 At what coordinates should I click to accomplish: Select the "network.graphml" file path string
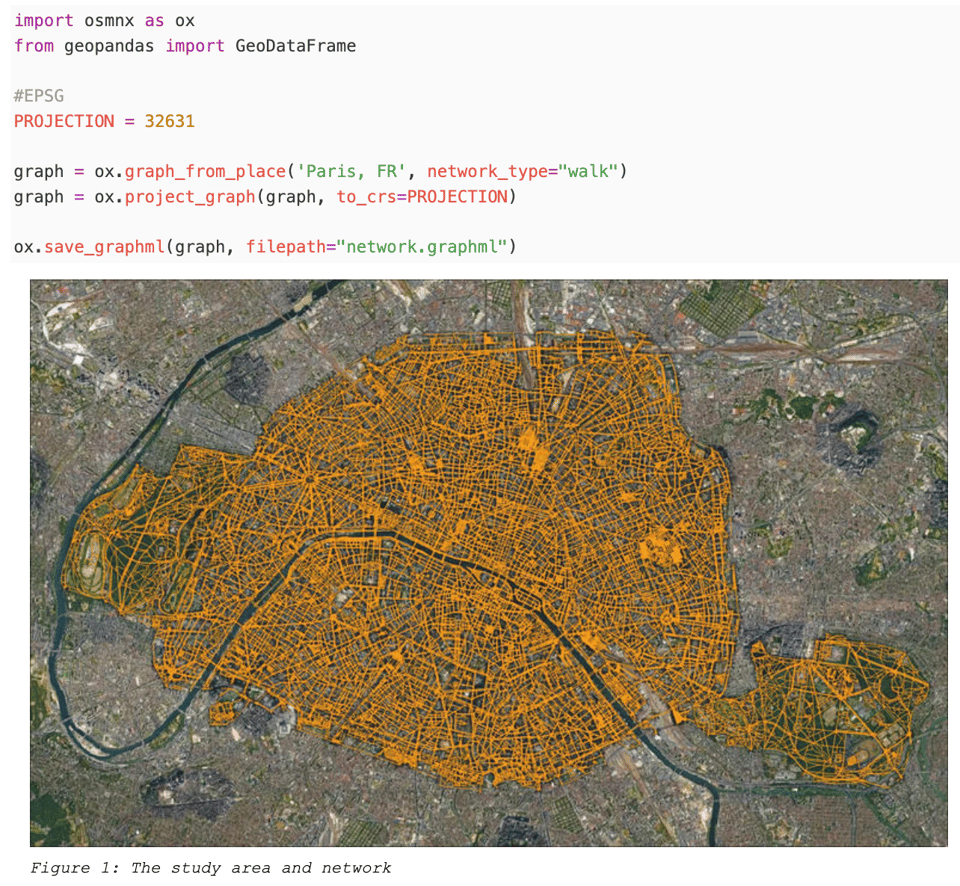tap(421, 247)
